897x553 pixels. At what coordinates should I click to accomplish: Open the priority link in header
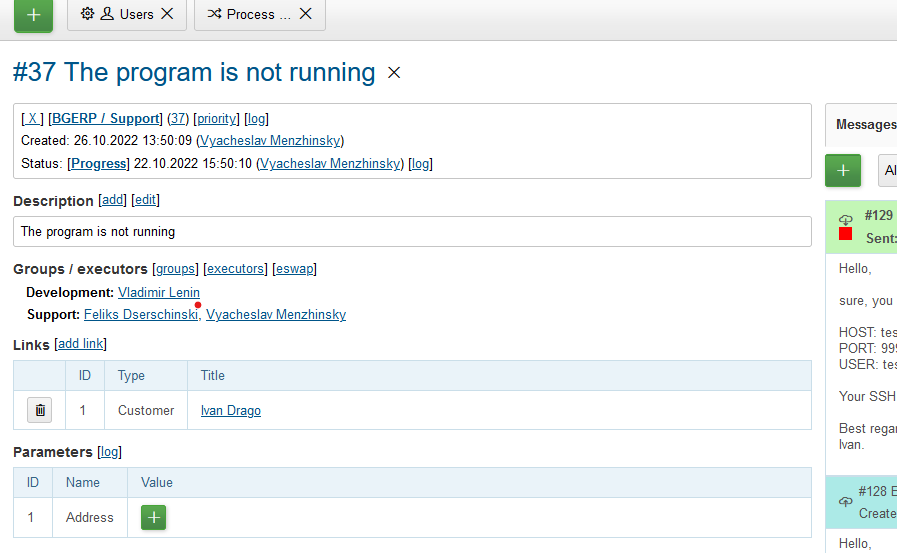[x=216, y=119]
